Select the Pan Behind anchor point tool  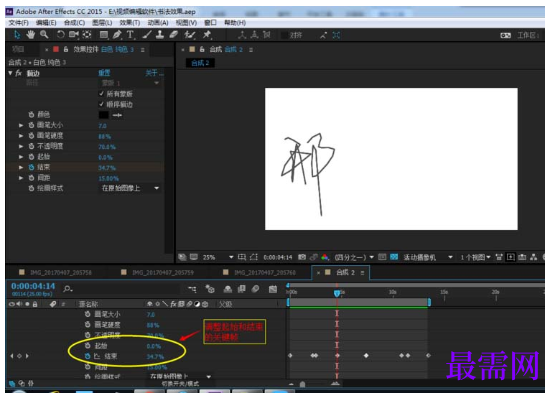coord(87,35)
